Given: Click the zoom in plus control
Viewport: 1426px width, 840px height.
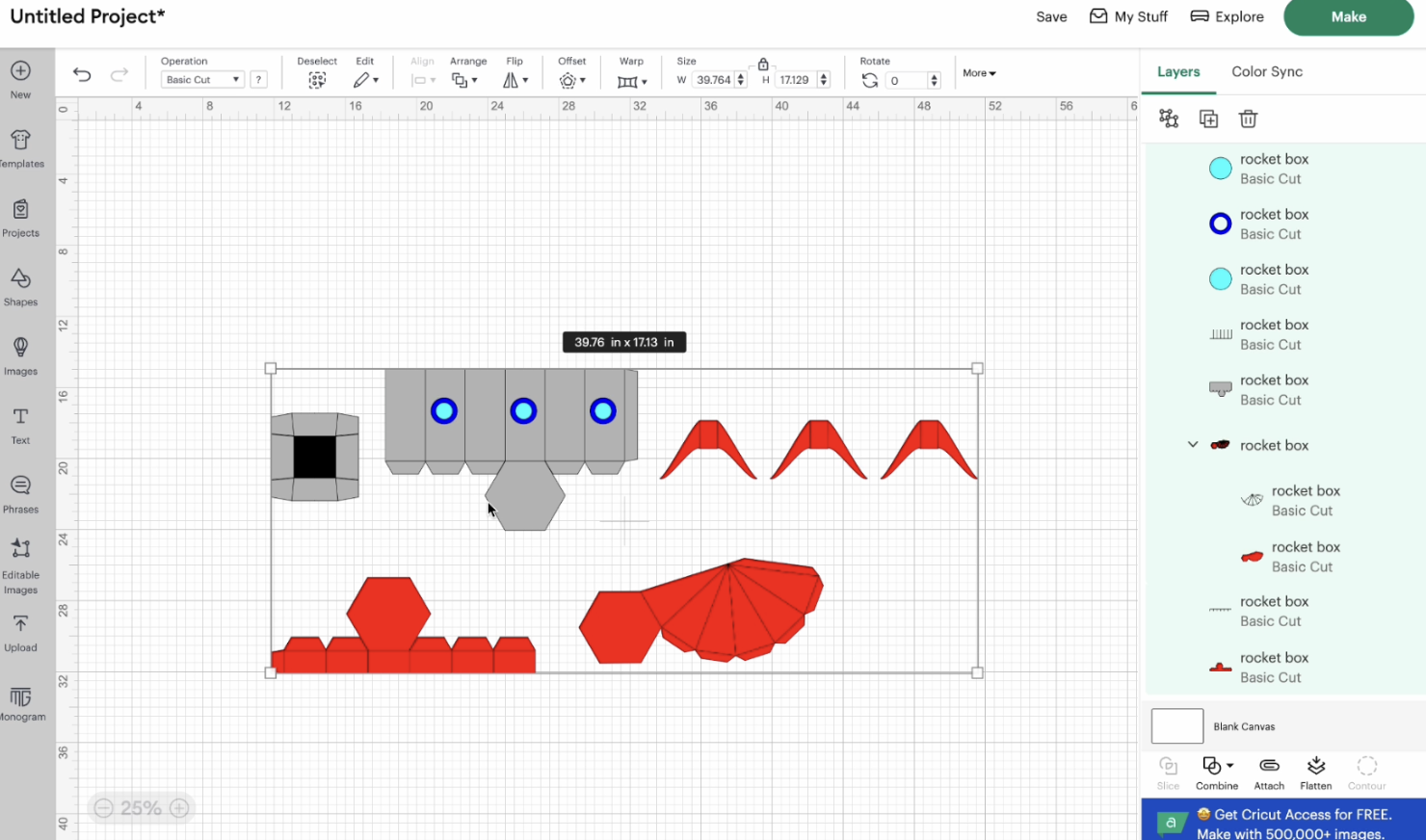Looking at the screenshot, I should tap(178, 808).
